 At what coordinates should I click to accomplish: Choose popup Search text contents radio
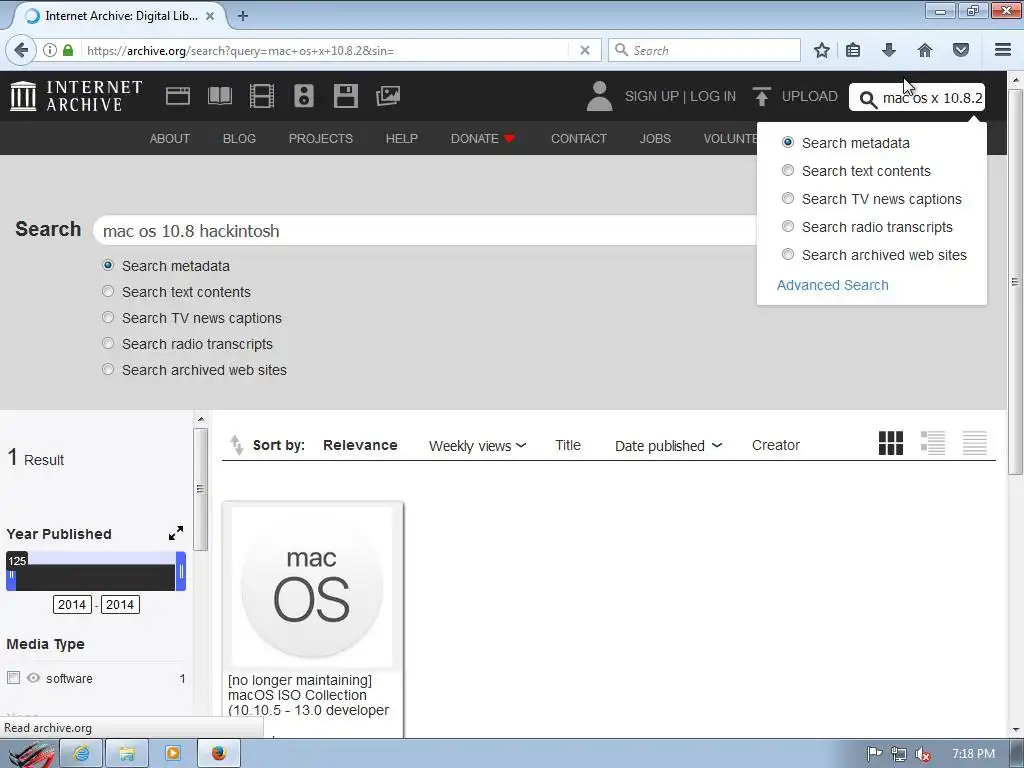pos(788,170)
